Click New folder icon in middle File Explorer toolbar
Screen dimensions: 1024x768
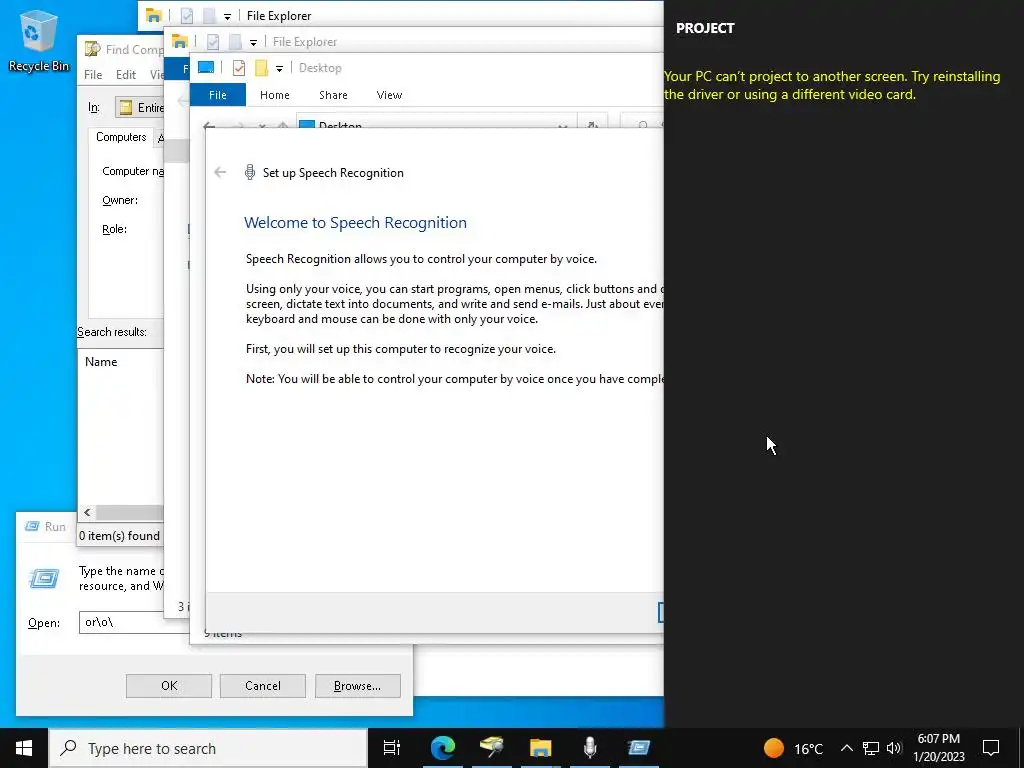pyautogui.click(x=235, y=42)
